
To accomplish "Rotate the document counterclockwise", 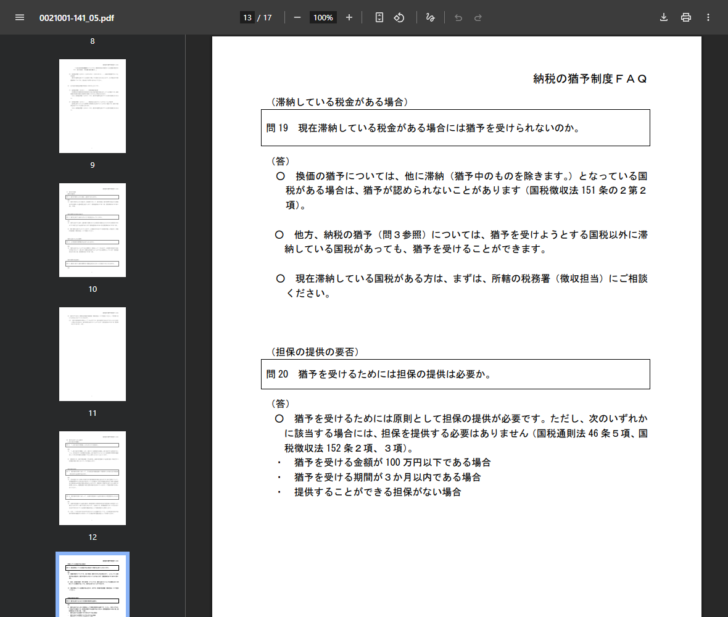I will (399, 18).
